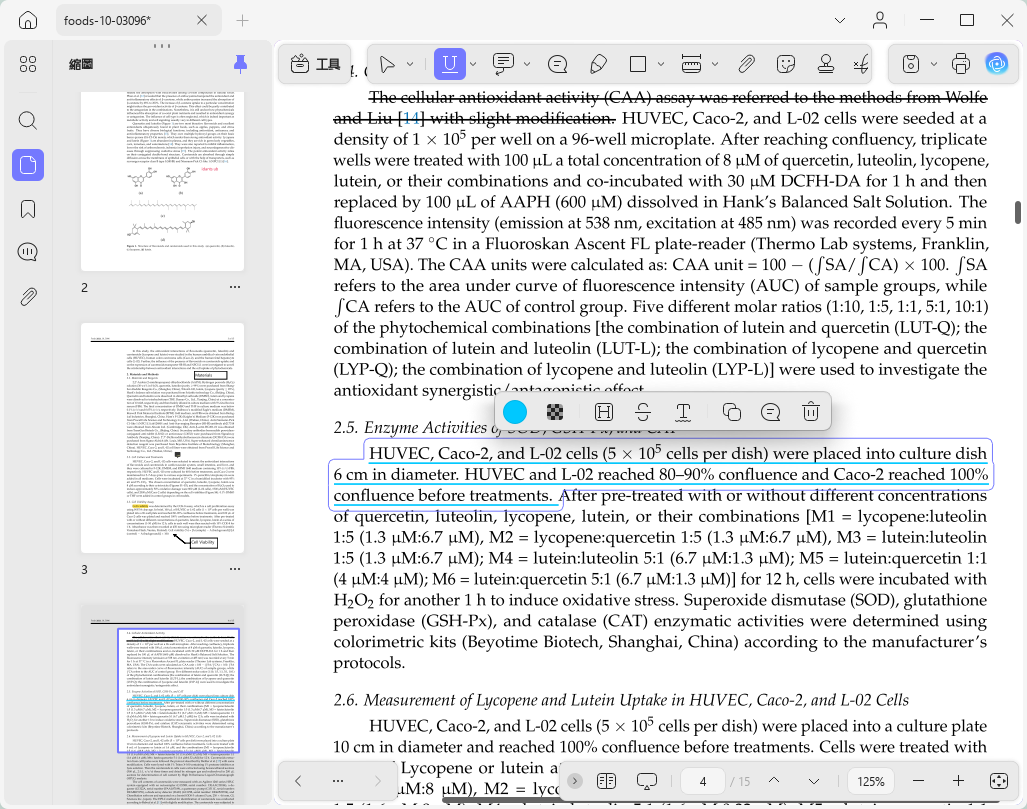Open the sticker tool in toolbar
1027x809 pixels.
pos(785,64)
